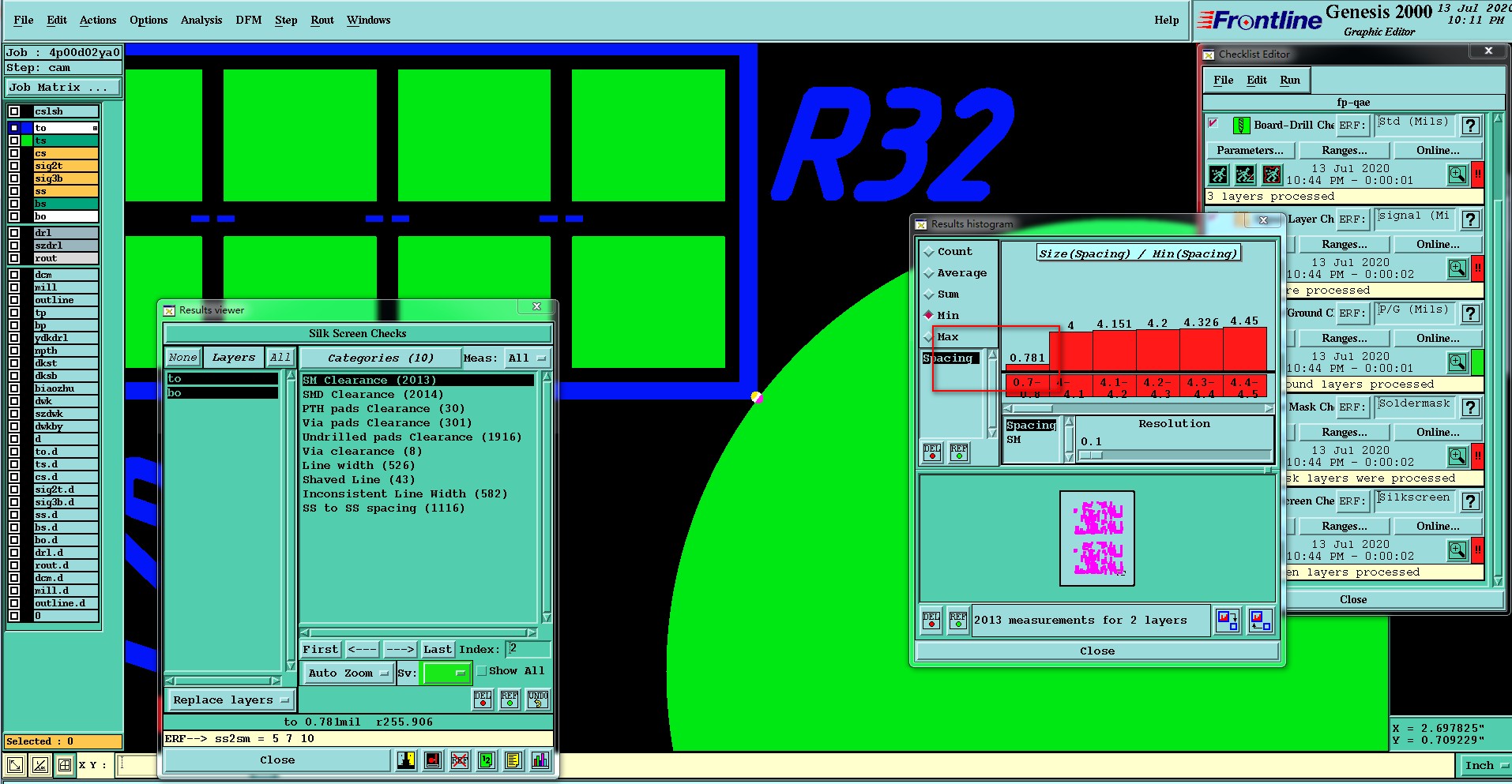
Task: Enable Show All checkbox in Results viewer
Action: pos(482,671)
